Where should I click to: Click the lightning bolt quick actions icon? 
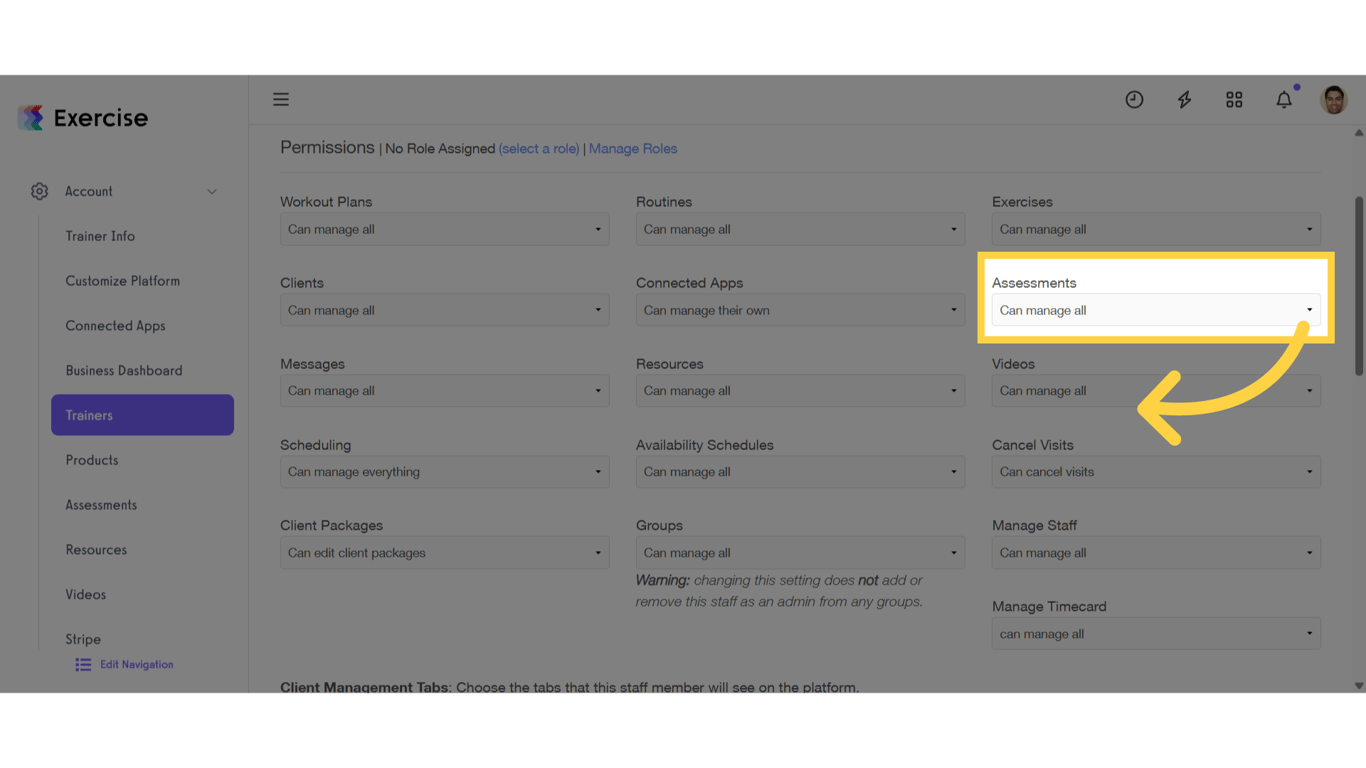click(x=1184, y=99)
